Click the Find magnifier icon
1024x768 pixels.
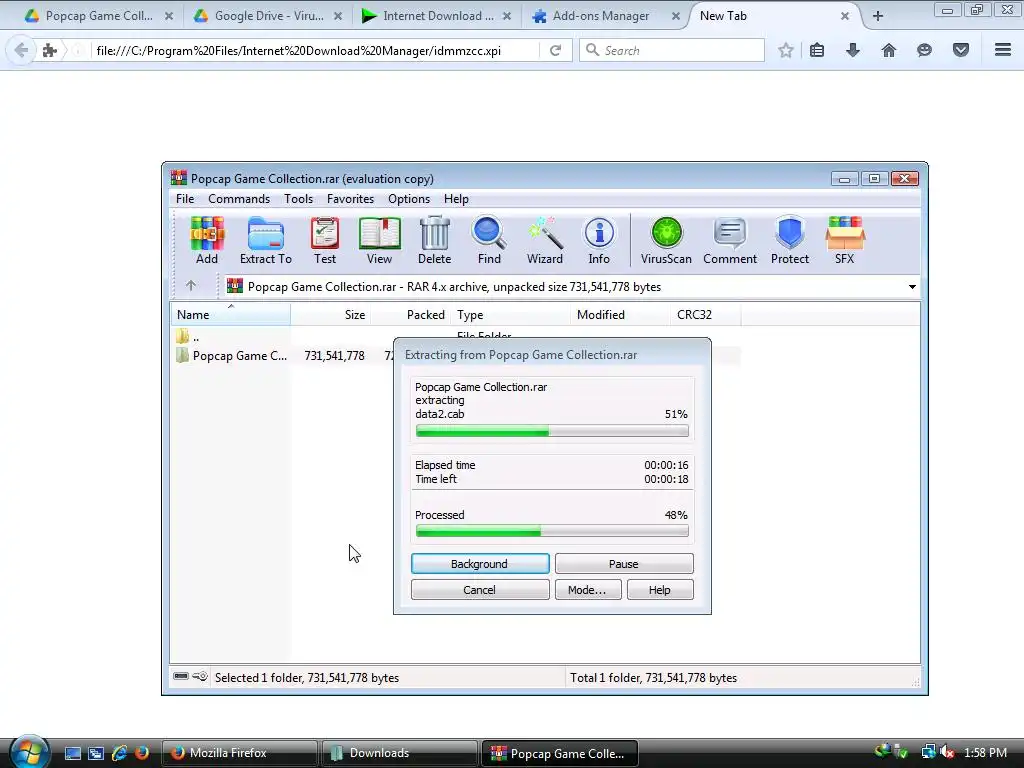[489, 240]
